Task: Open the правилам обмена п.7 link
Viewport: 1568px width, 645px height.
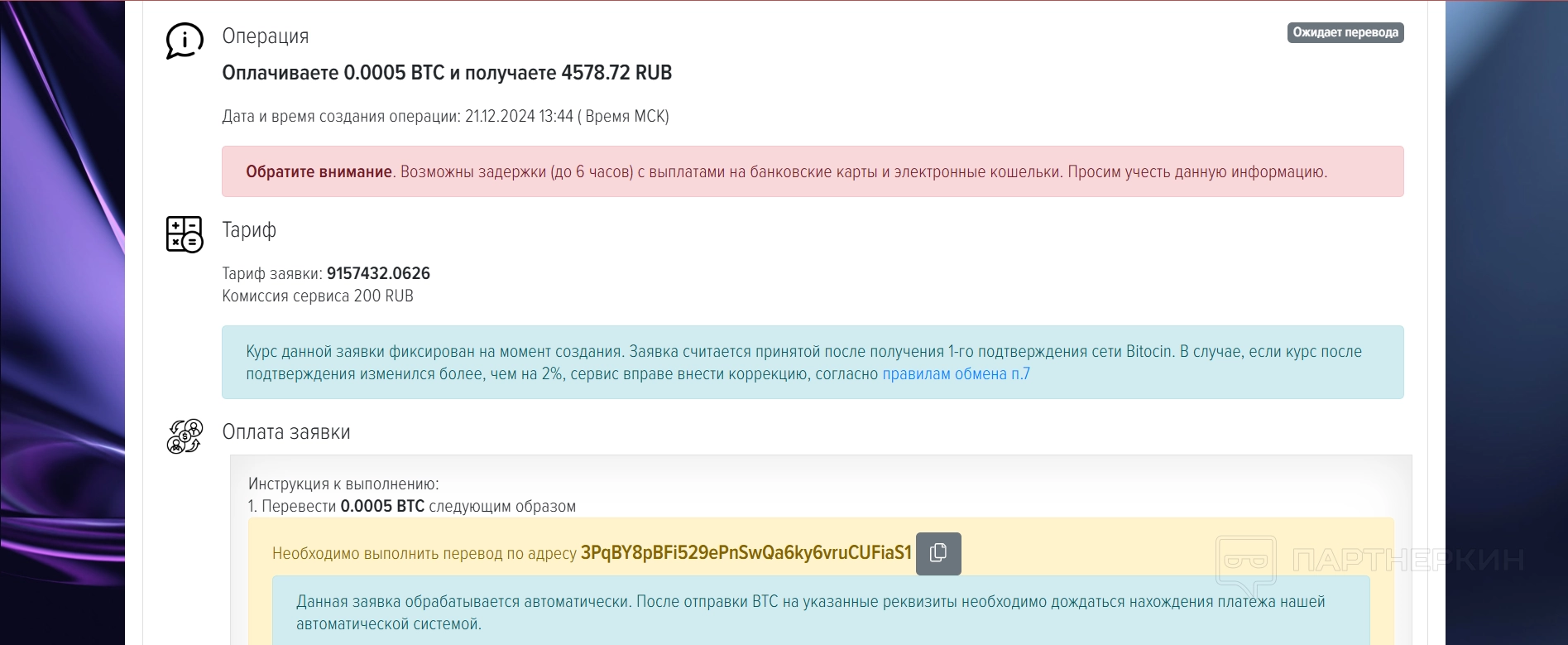Action: coord(956,374)
